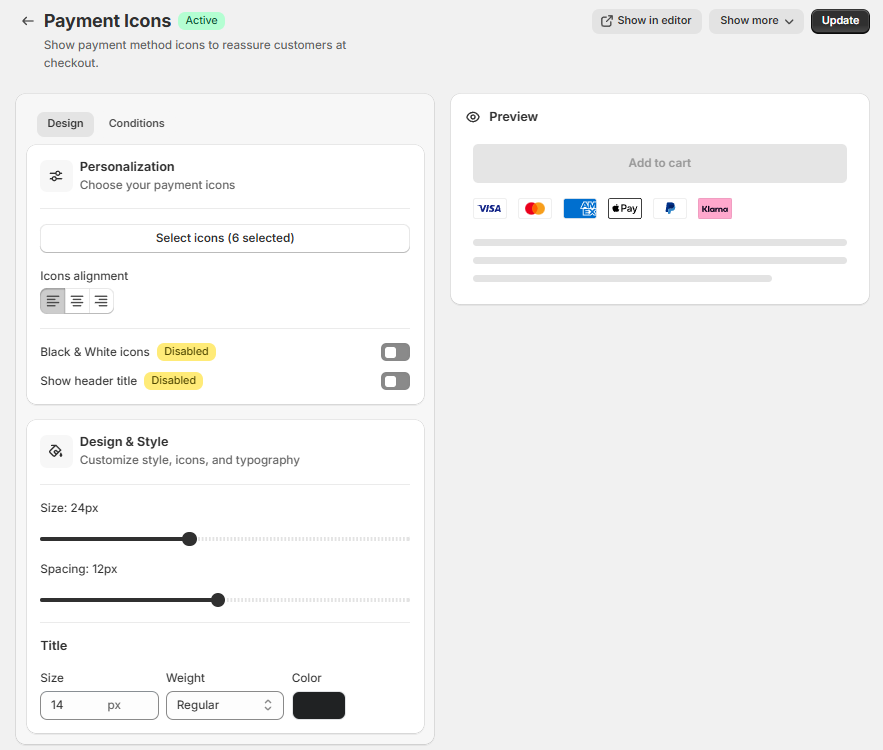This screenshot has width=883, height=750.
Task: Turn on Show header title toggle
Action: 395,381
